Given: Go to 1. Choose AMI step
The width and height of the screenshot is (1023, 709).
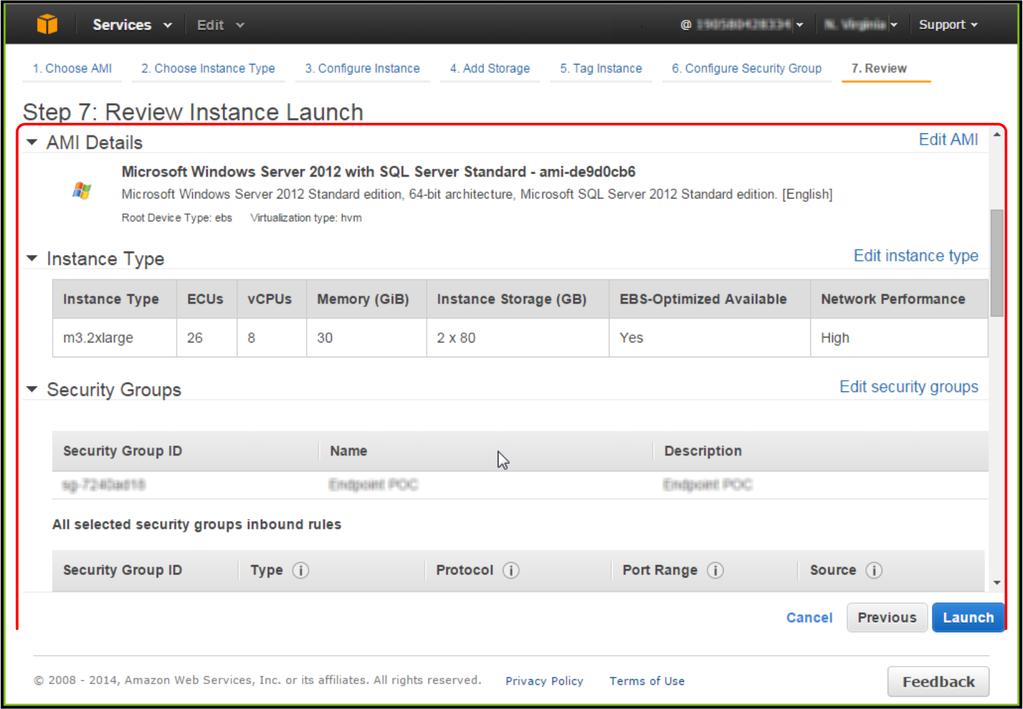Looking at the screenshot, I should [x=72, y=68].
